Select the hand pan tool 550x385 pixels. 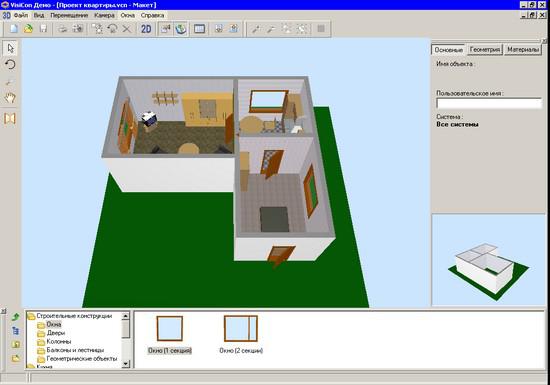coord(10,98)
